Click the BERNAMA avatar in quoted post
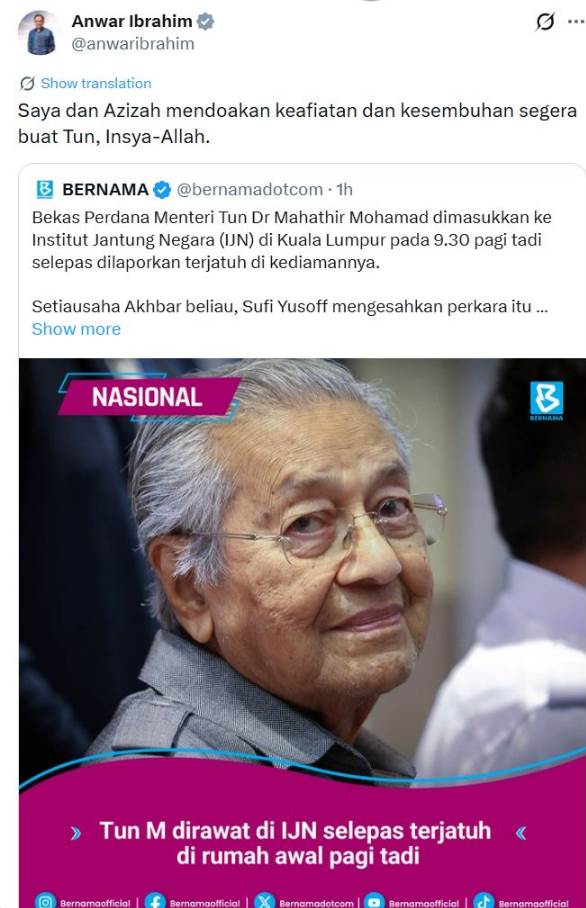The height and width of the screenshot is (908, 586). (x=45, y=189)
